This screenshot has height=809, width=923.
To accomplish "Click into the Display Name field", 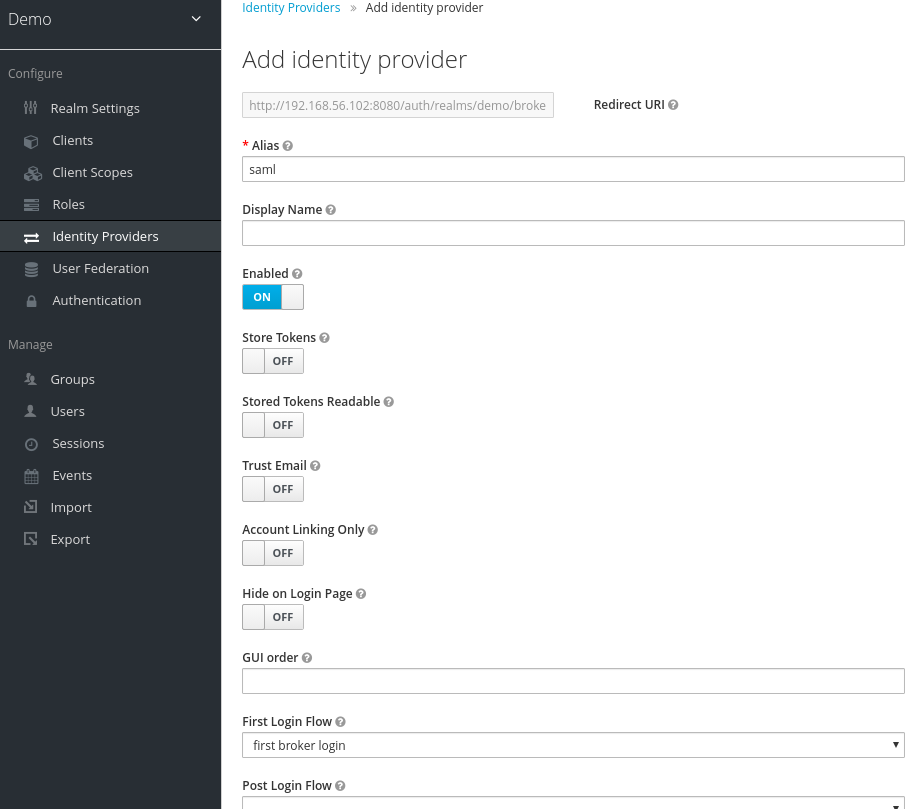I will (572, 233).
